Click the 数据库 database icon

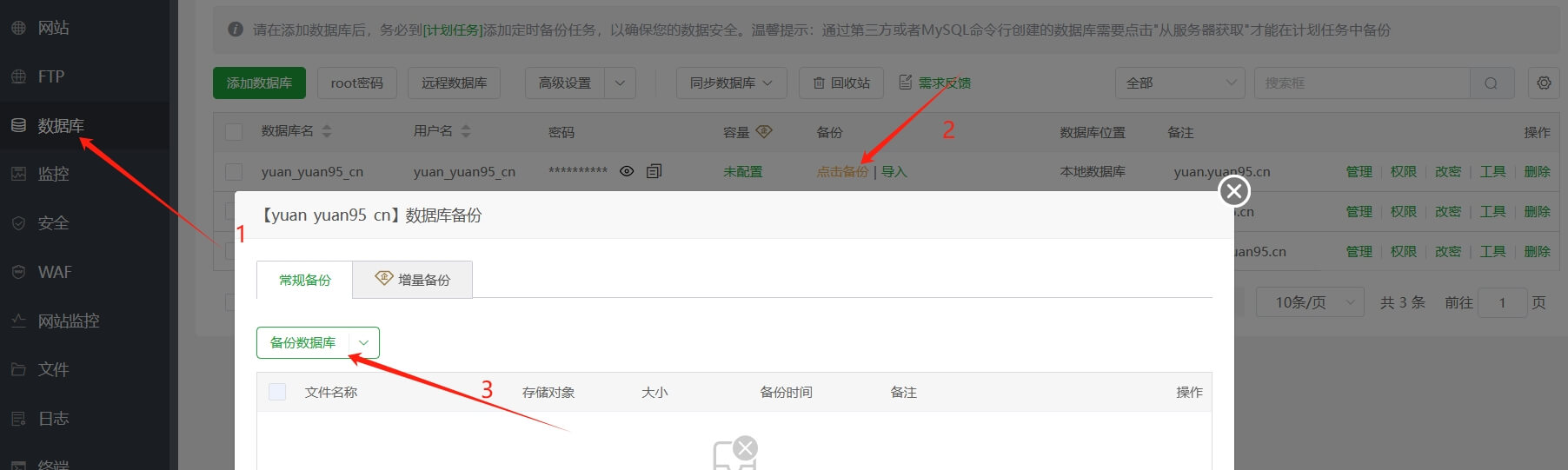click(18, 125)
